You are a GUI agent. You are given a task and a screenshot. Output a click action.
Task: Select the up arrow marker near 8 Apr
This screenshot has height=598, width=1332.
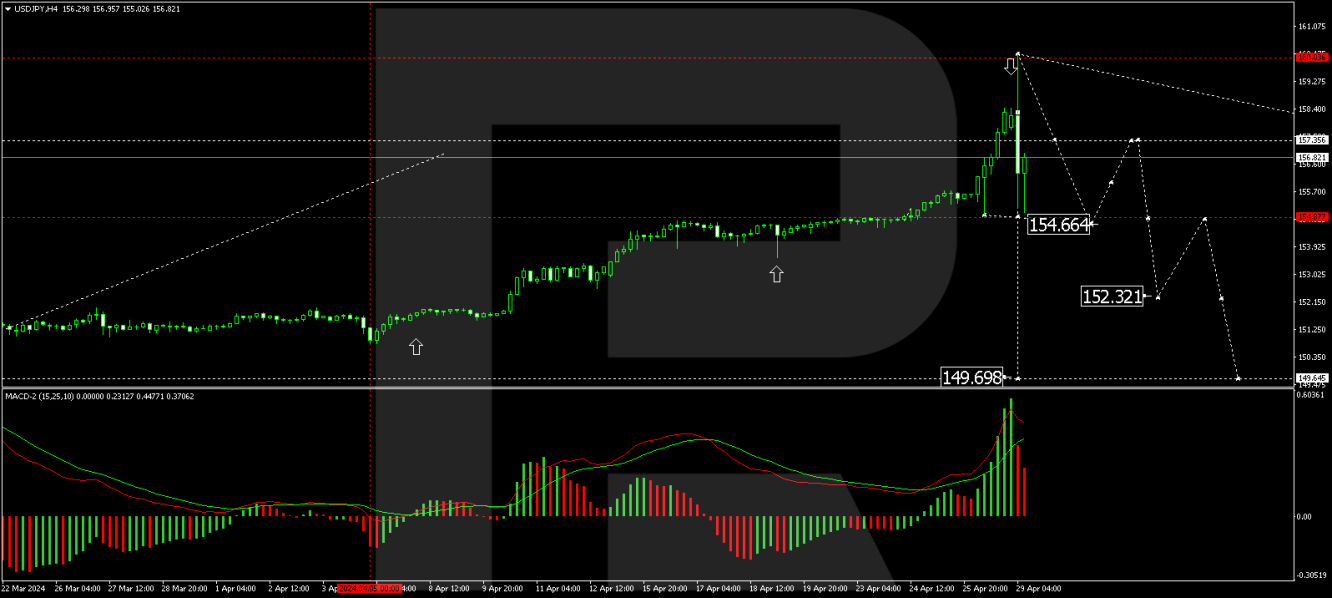tap(416, 347)
